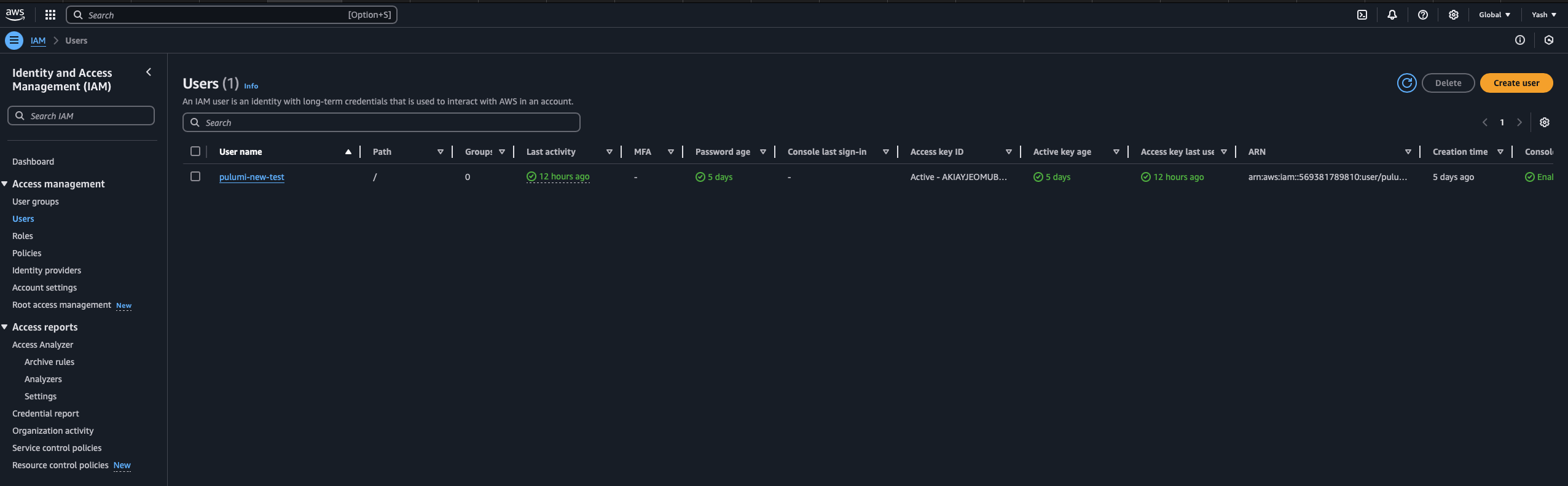Viewport: 1568px width, 486px height.
Task: Open the pulumi-new-test user link
Action: [x=252, y=177]
